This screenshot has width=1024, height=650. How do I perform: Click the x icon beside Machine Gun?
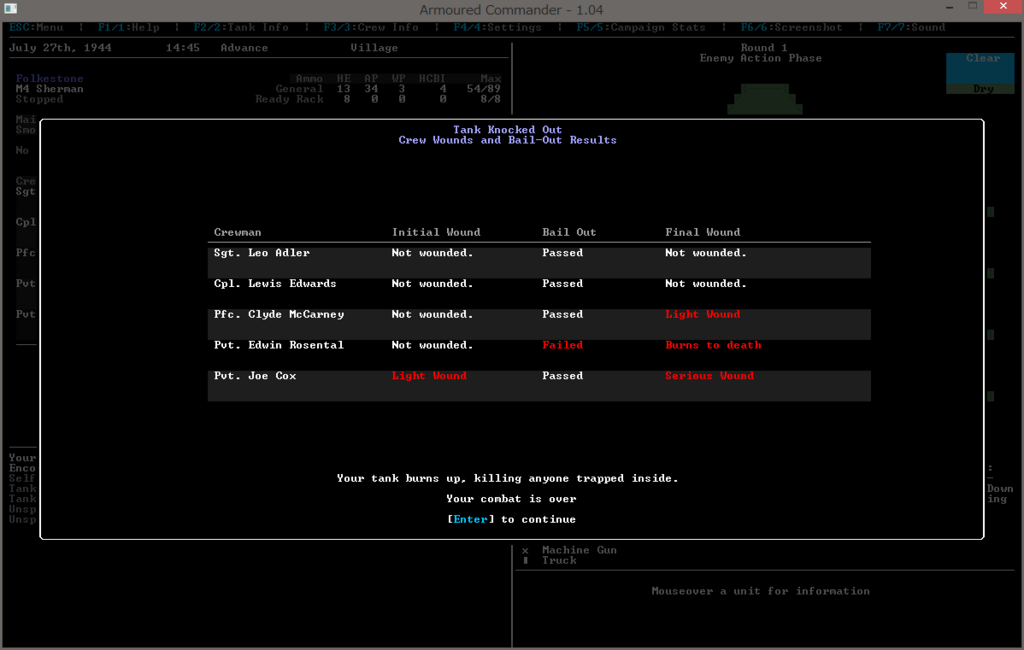[525, 551]
